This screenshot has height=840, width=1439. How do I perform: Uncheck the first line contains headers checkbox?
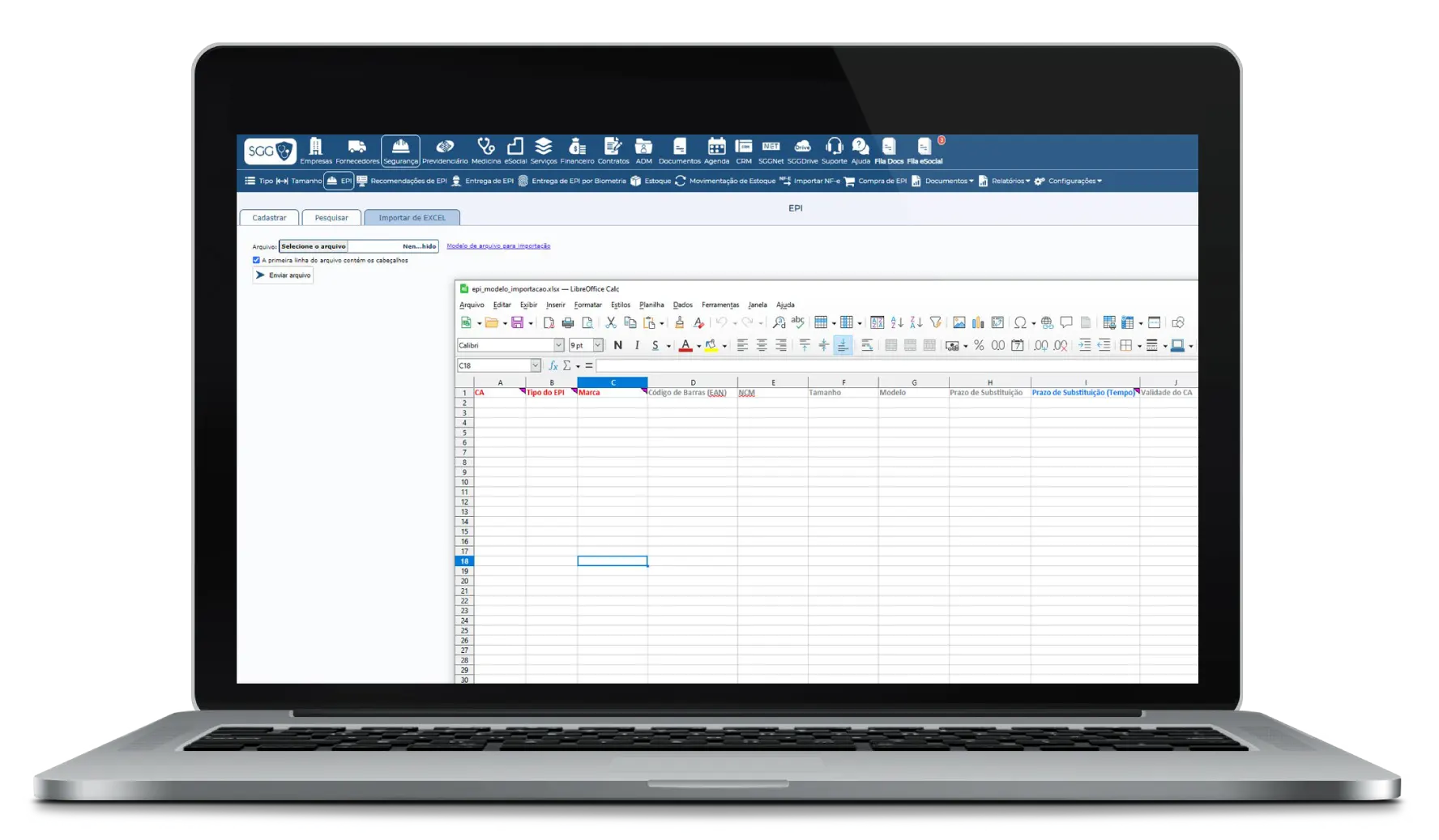(x=256, y=260)
